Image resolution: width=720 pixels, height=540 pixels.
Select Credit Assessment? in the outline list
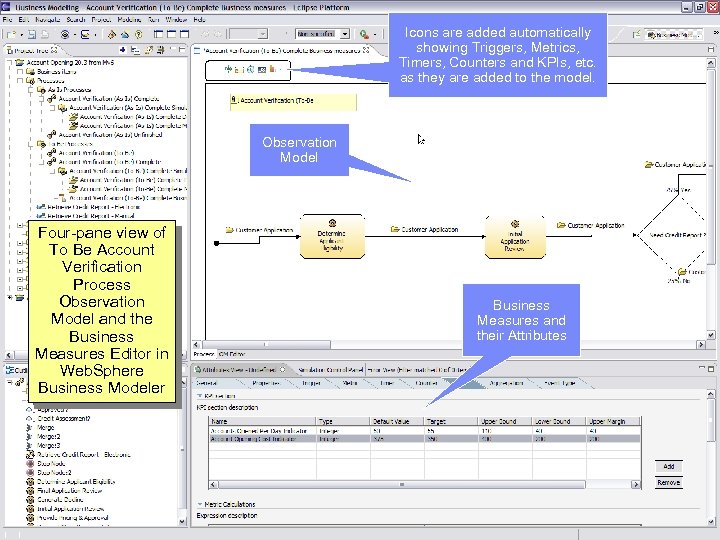64,418
